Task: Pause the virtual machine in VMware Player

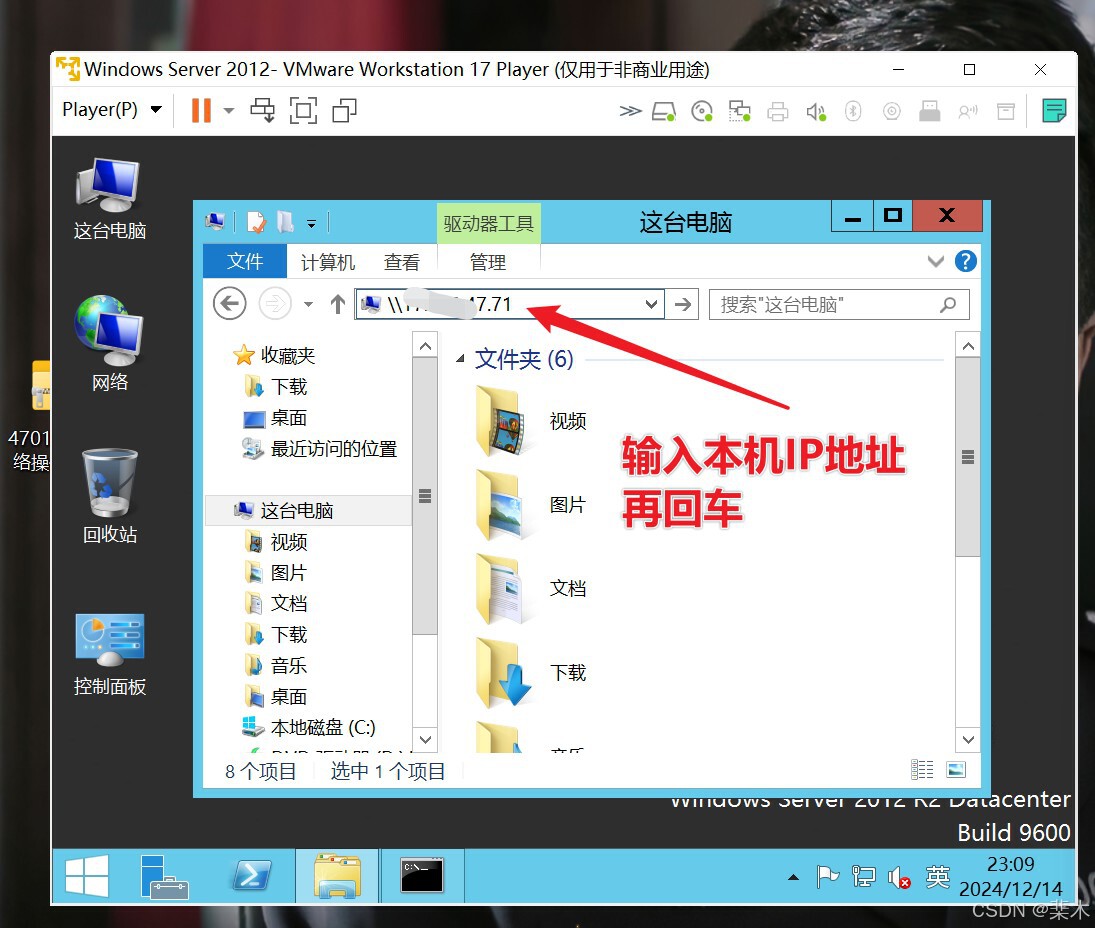Action: point(201,110)
